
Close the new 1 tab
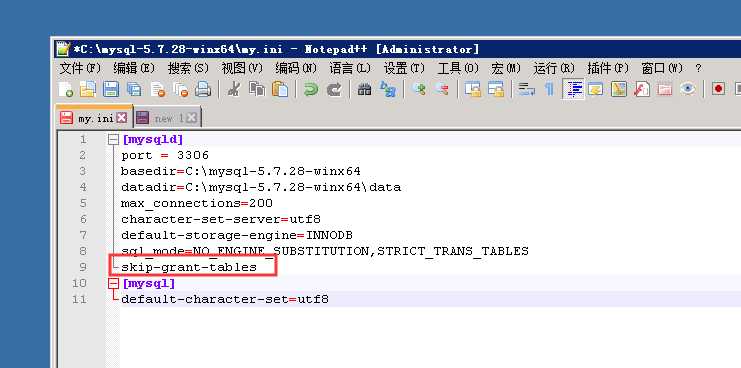click(190, 118)
